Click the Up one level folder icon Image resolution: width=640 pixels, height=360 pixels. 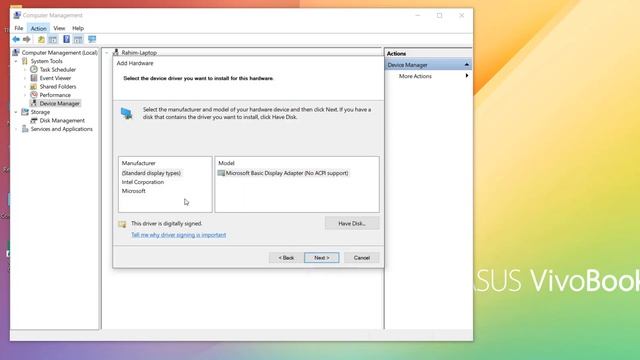point(41,39)
